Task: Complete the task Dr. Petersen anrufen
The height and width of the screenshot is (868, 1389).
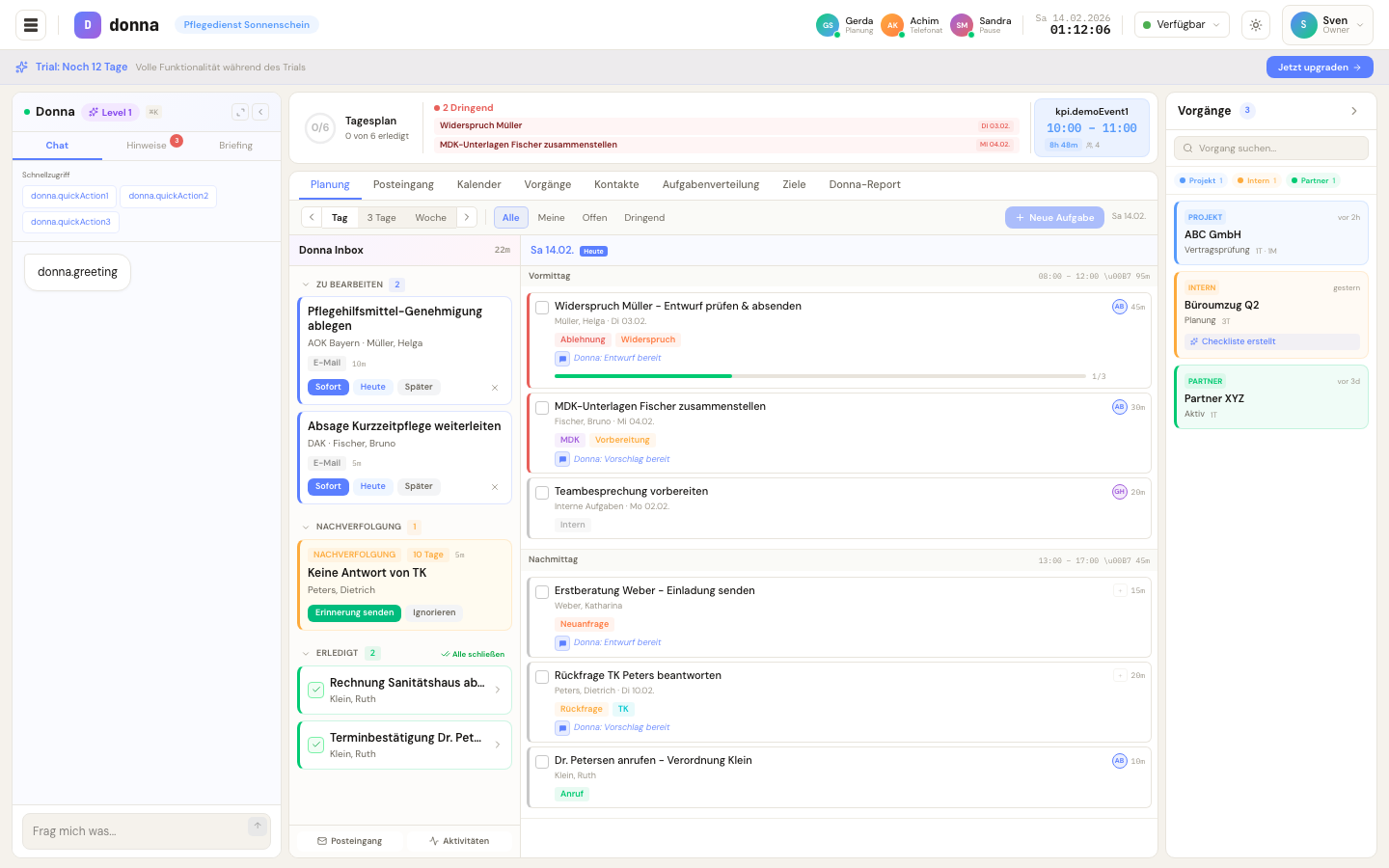Action: (542, 761)
